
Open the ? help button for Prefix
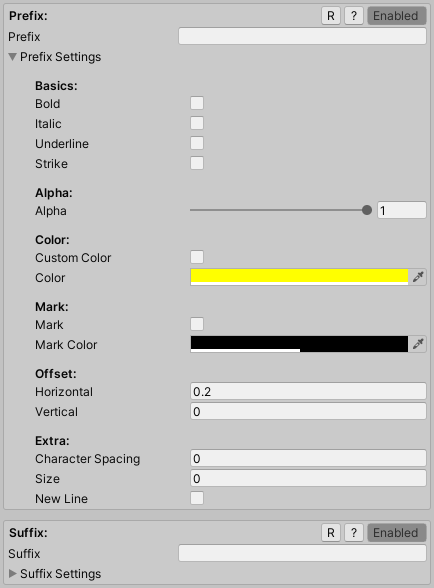354,16
